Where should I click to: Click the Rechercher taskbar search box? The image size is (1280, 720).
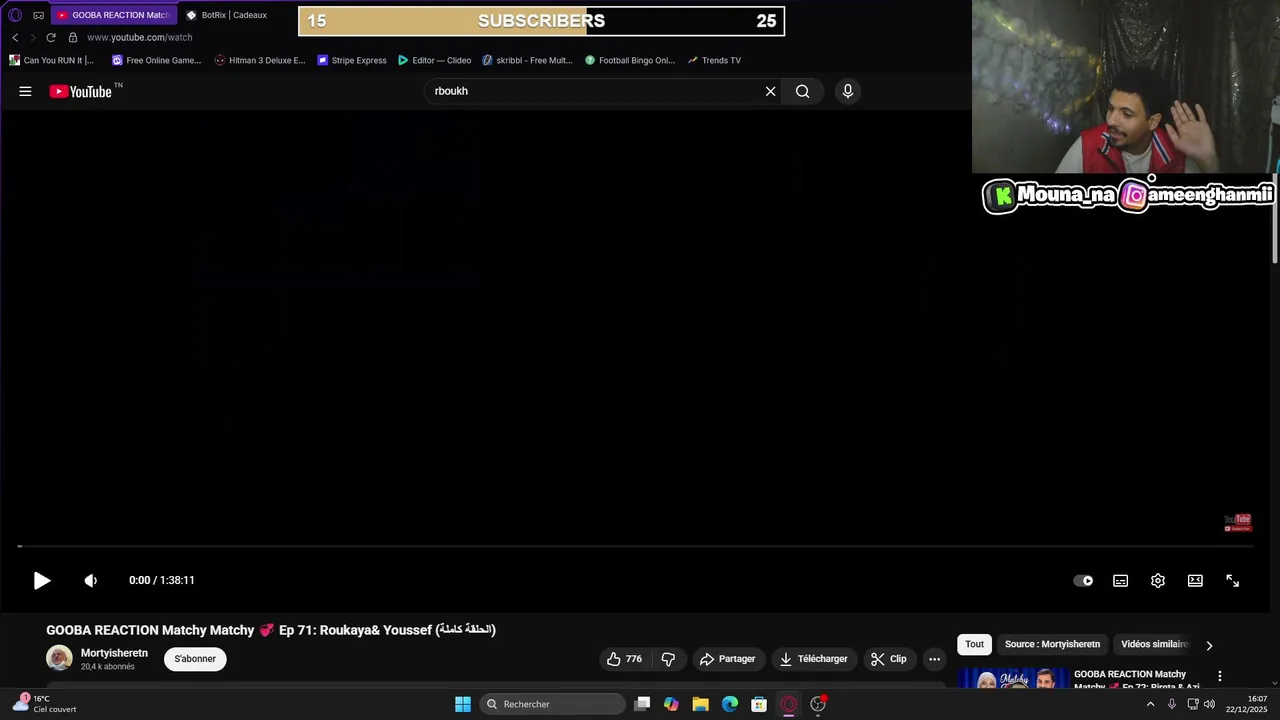[x=552, y=704]
